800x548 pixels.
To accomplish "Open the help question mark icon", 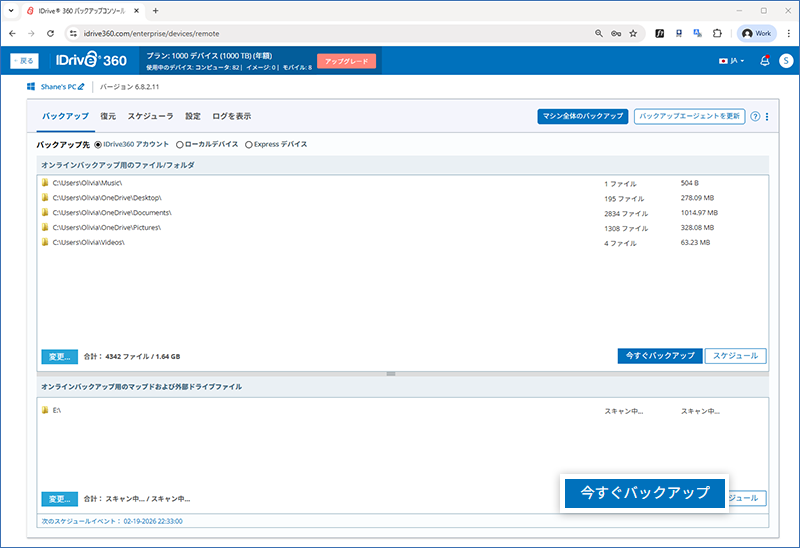I will (755, 117).
